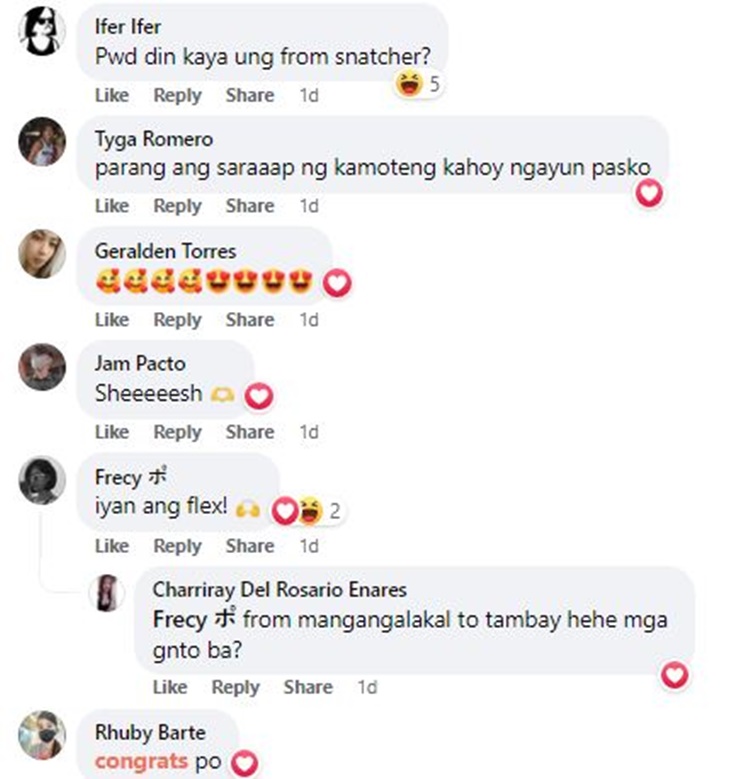Click the 1d timestamp on Geralden Torres's comment
750x779 pixels.
[x=308, y=319]
